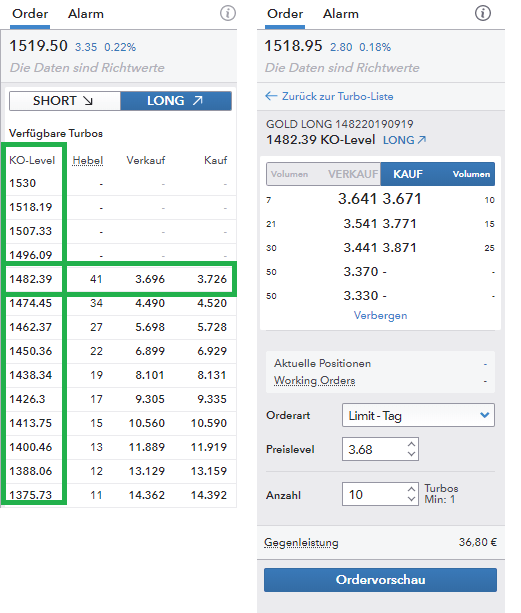Viewport: 521px width, 613px height.
Task: Click Verkauf column header in turbo list
Action: point(146,160)
